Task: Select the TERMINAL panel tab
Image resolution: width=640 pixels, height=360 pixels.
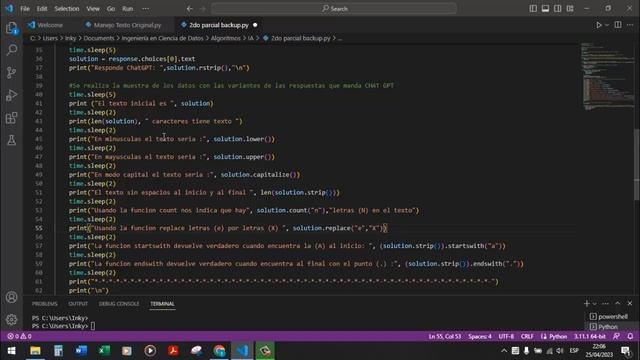Action: (x=162, y=304)
